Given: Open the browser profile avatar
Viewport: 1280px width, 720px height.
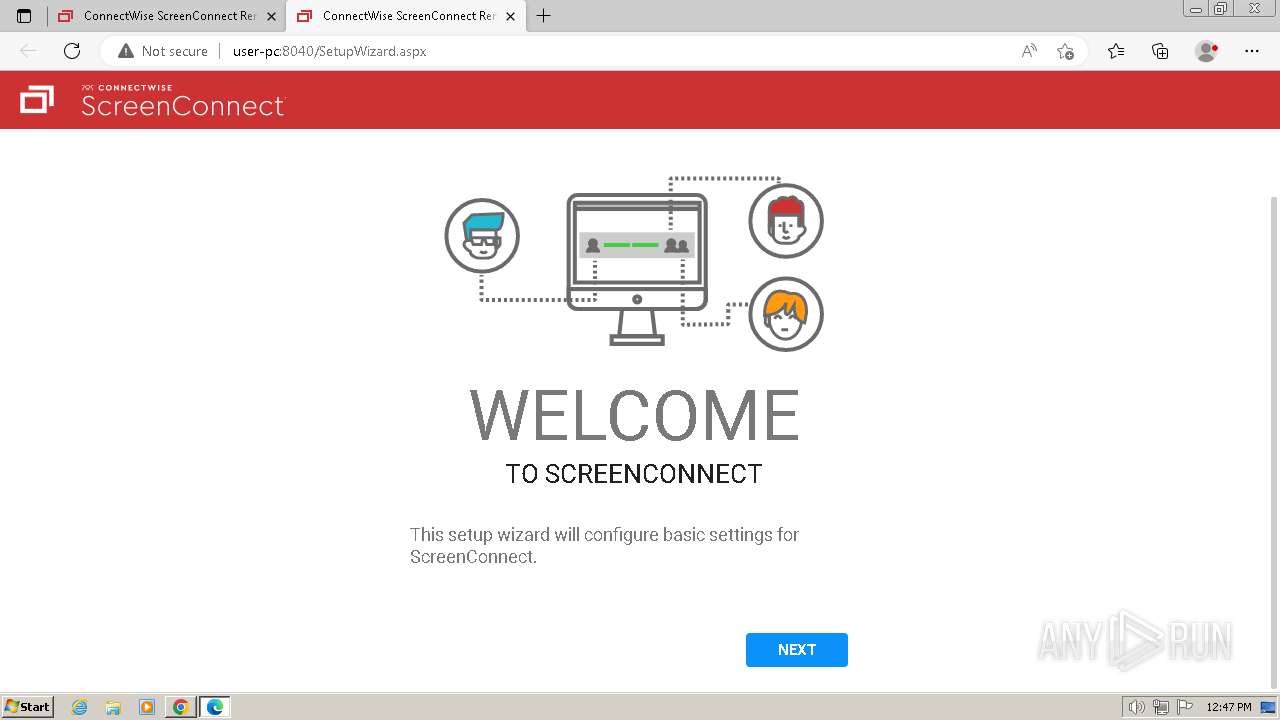Looking at the screenshot, I should point(1206,51).
